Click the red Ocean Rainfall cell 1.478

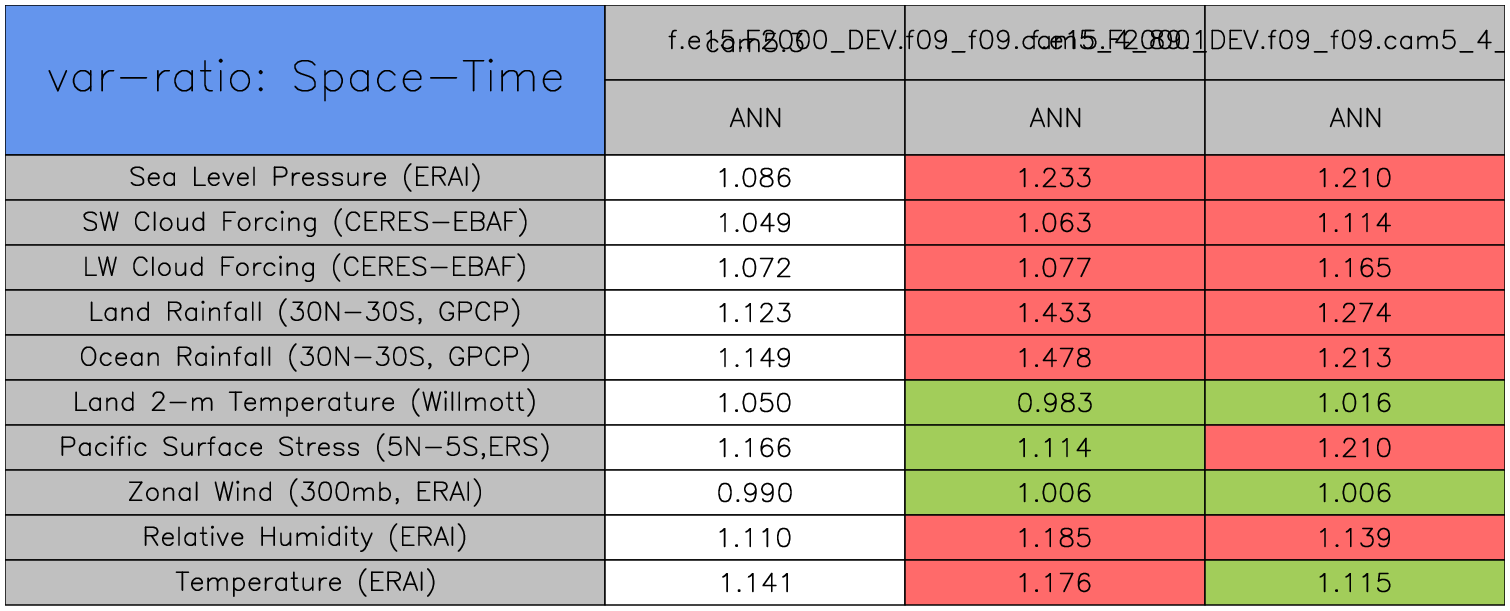(x=1055, y=358)
